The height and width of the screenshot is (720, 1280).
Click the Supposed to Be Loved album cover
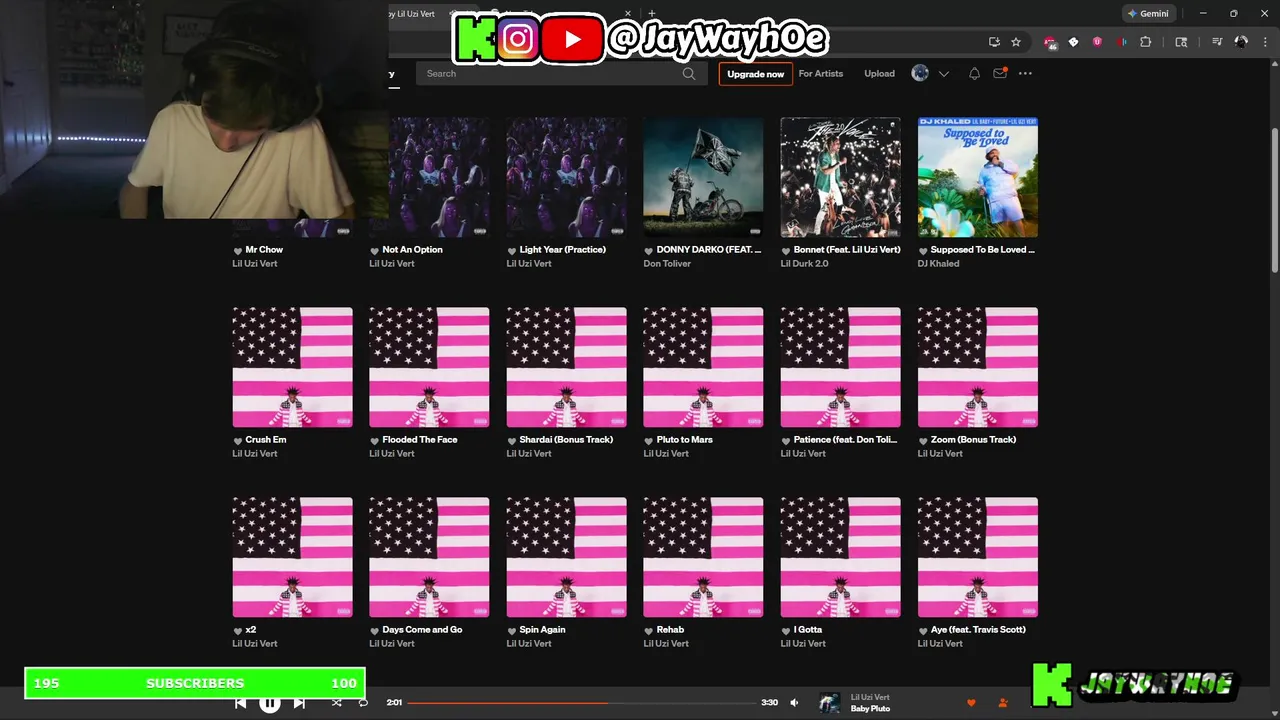pos(978,177)
